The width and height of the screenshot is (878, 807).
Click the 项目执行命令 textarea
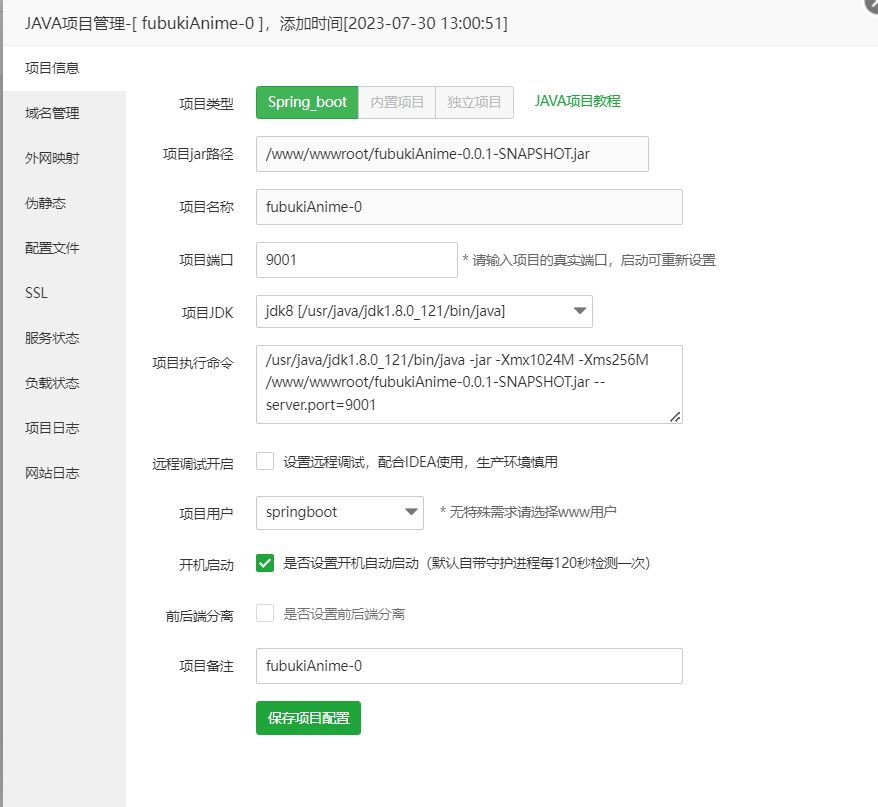click(469, 384)
